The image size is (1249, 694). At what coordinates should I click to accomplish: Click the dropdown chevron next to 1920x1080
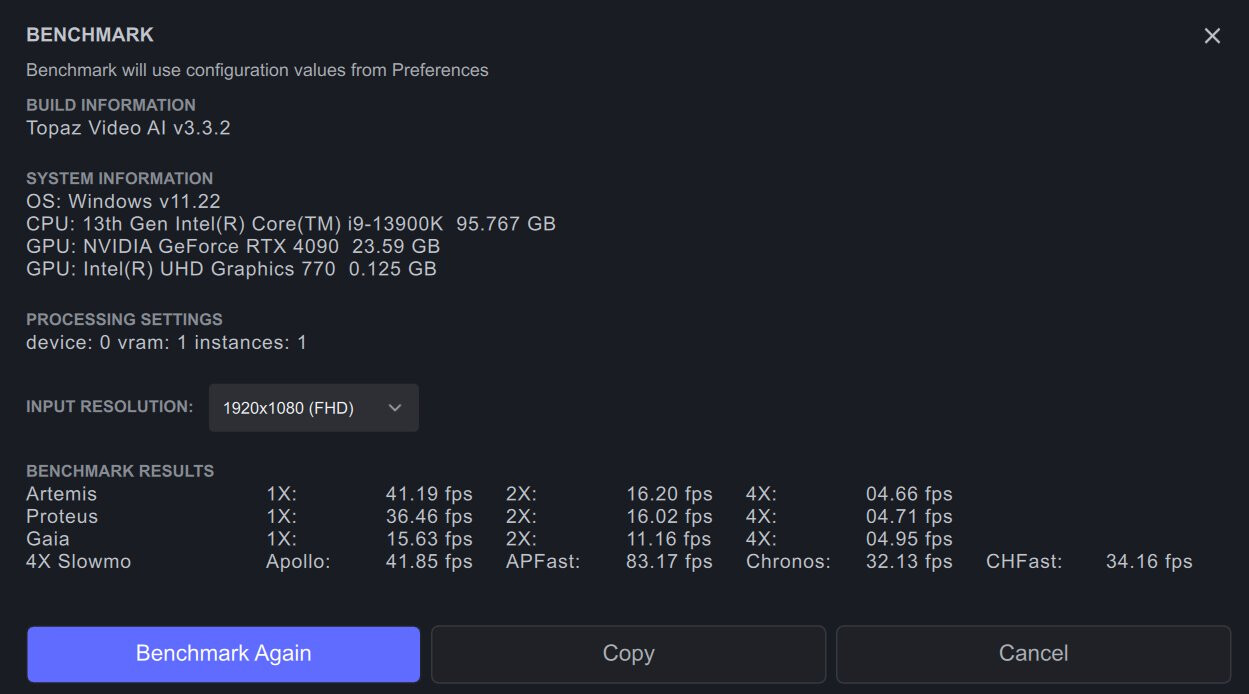[394, 407]
